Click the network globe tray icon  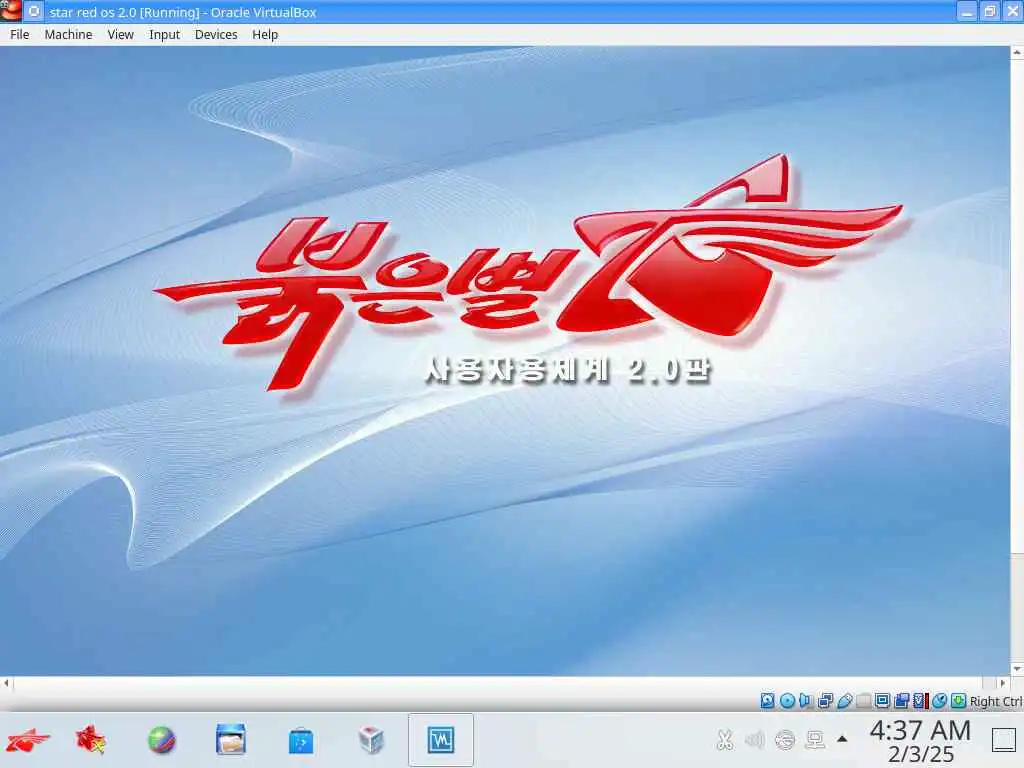[784, 740]
